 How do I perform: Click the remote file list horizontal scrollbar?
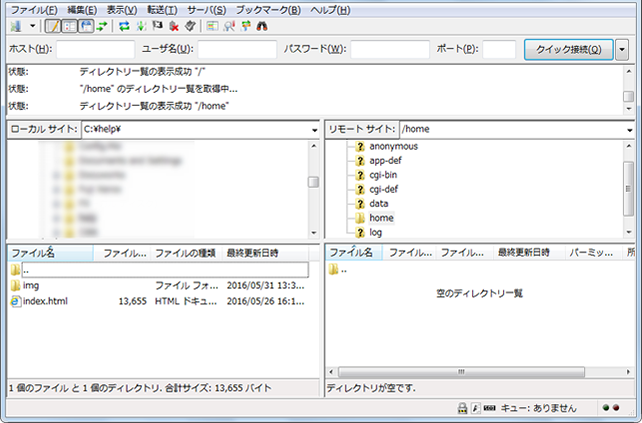(x=461, y=372)
